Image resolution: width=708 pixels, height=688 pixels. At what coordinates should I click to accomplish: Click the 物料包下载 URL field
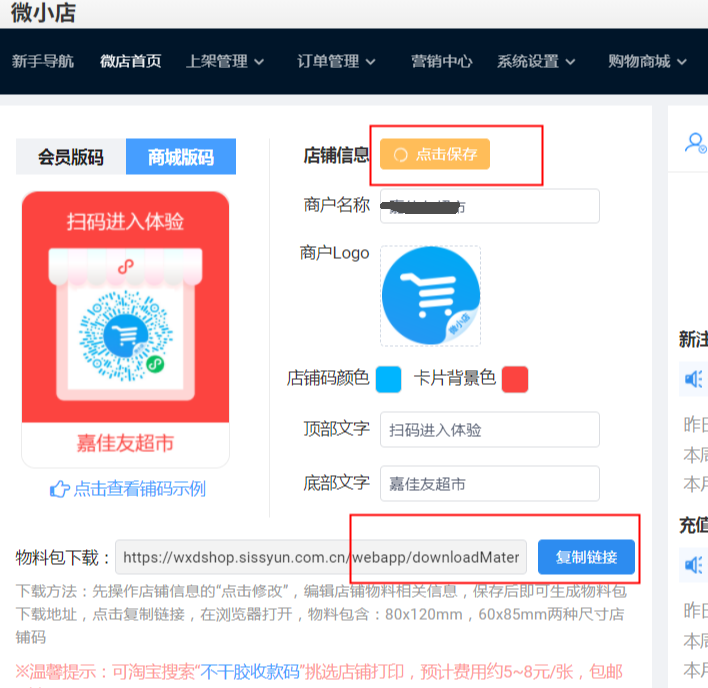point(321,557)
